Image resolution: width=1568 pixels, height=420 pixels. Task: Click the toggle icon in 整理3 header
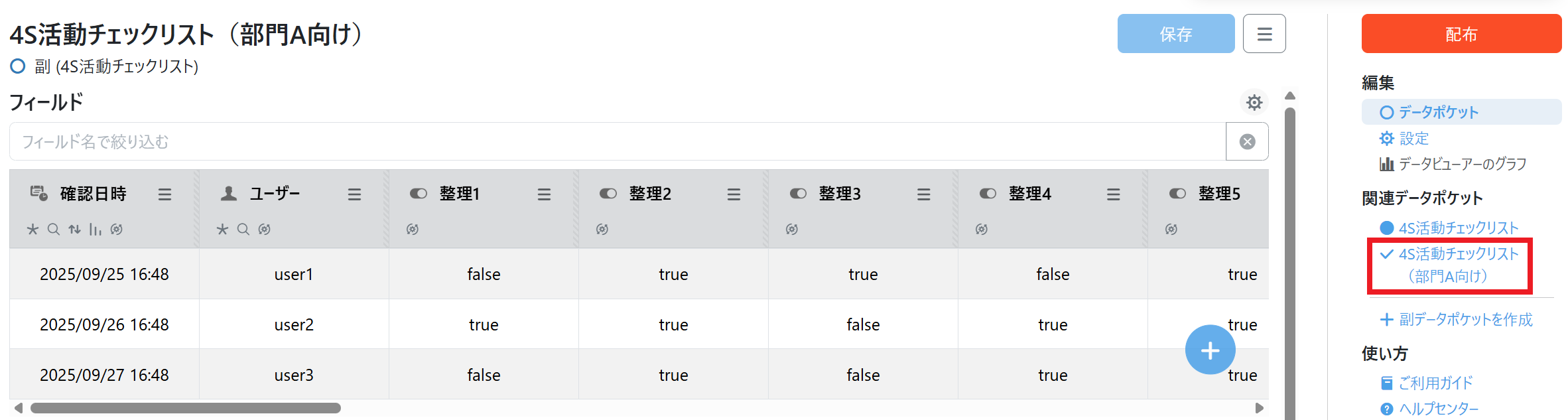pos(797,194)
